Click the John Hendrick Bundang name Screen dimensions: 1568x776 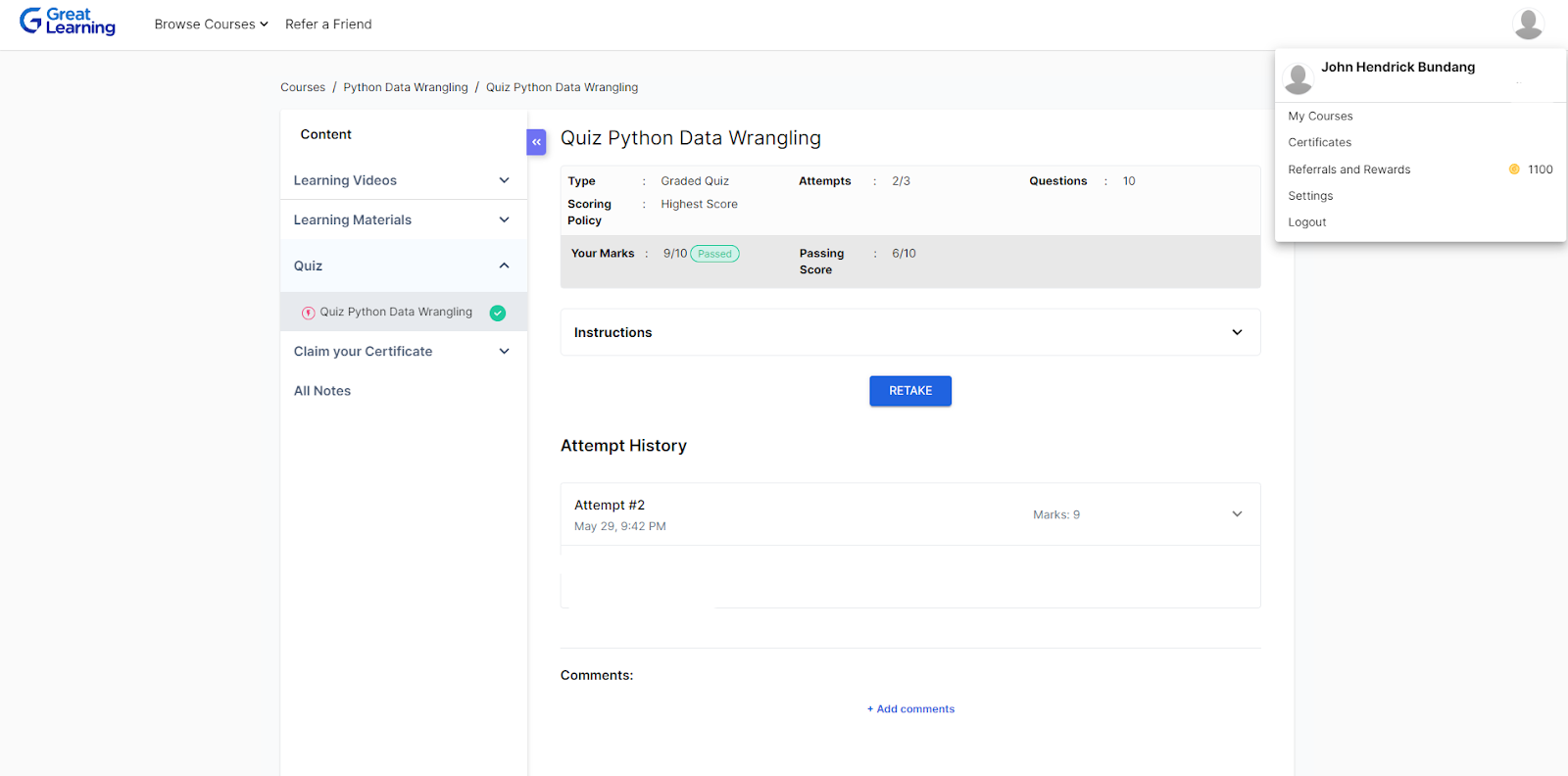tap(1397, 67)
